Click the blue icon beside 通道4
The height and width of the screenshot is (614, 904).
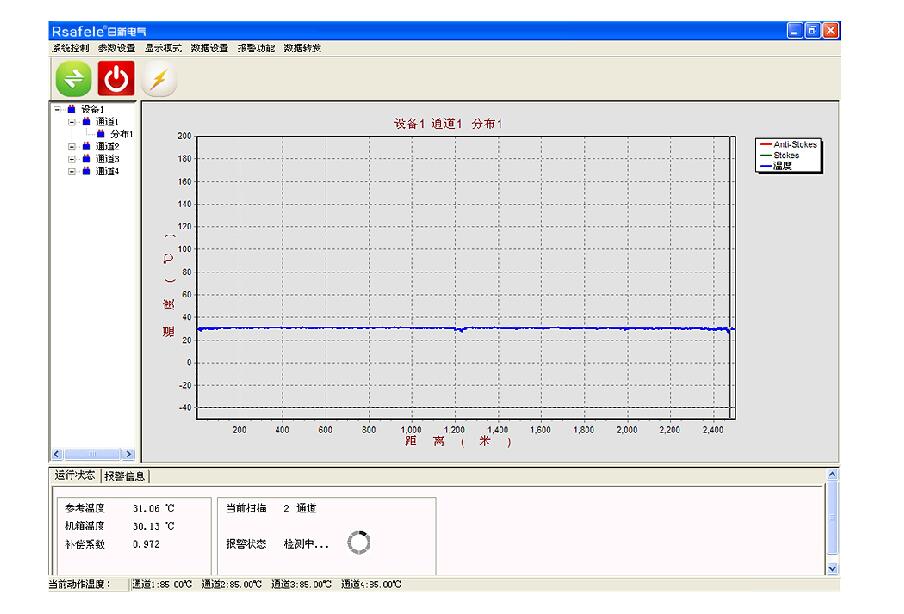(86, 171)
